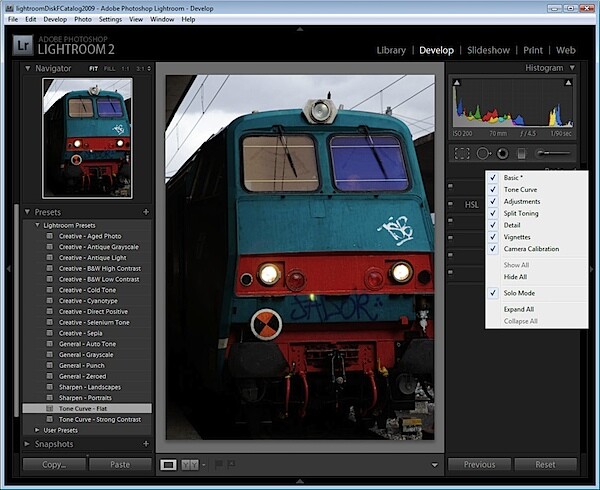The height and width of the screenshot is (490, 600).
Task: Click the preset icon beside Creative - Cold Tone
Action: [50, 290]
